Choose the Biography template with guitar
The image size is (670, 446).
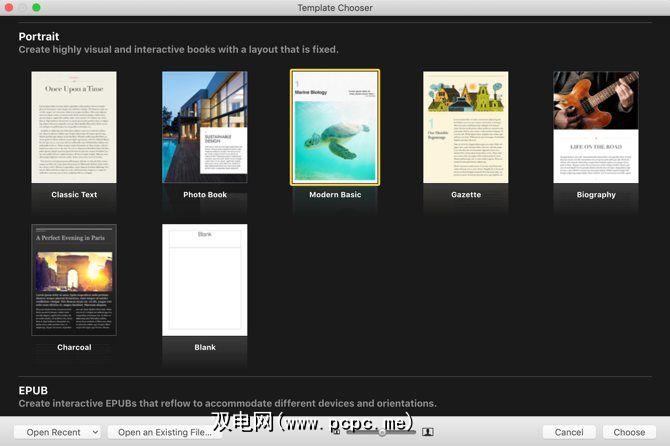click(596, 127)
